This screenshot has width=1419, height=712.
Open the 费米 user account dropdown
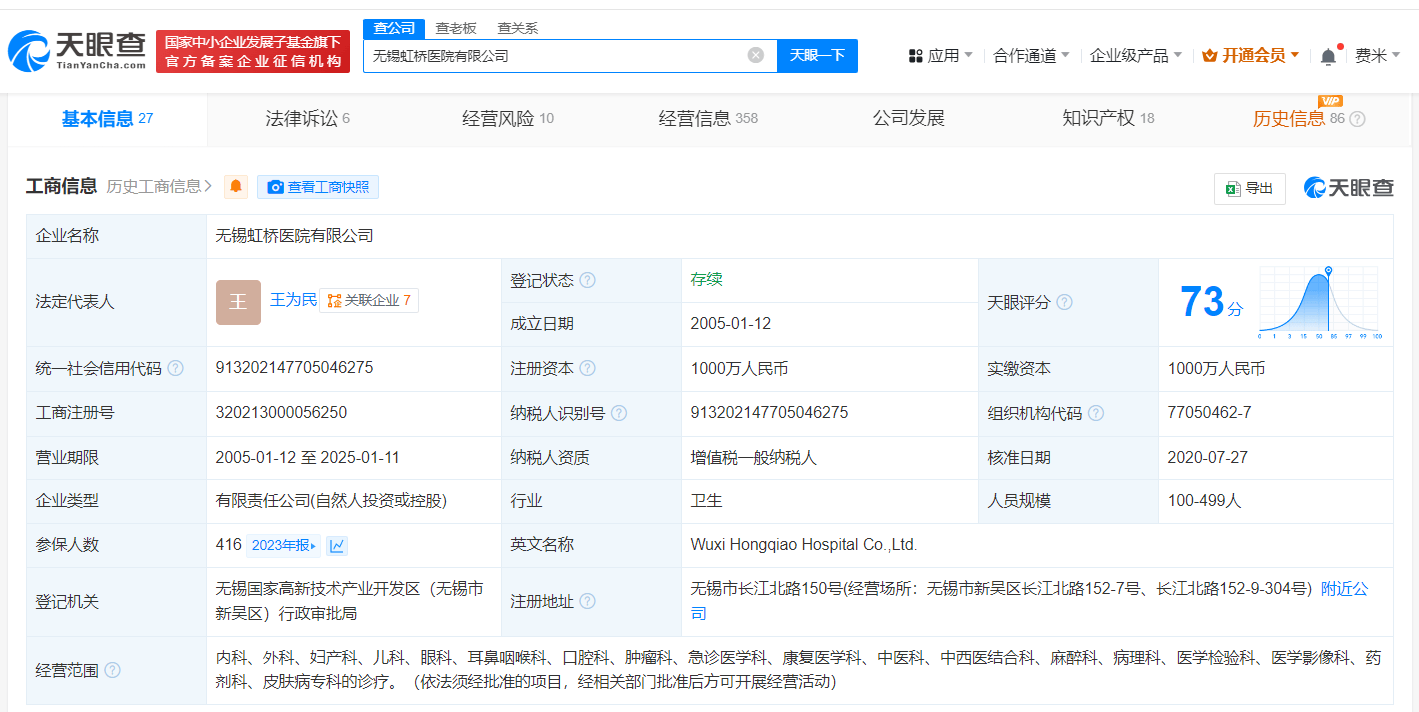click(x=1377, y=56)
